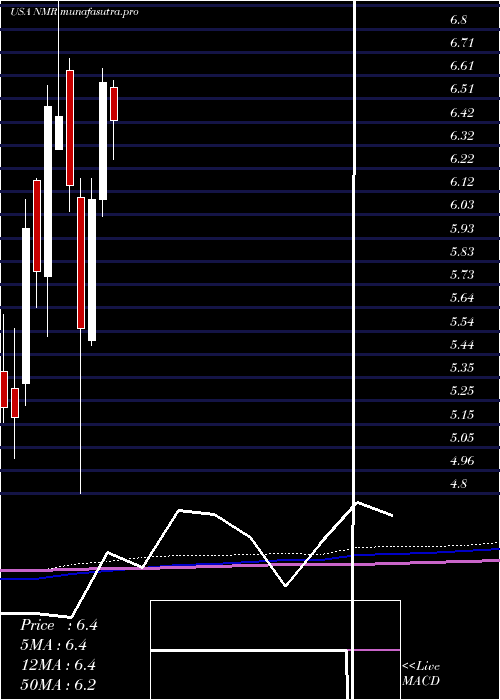500x700 pixels.
Task: Click the 12MA : 6.4 readout
Action: coord(58,665)
